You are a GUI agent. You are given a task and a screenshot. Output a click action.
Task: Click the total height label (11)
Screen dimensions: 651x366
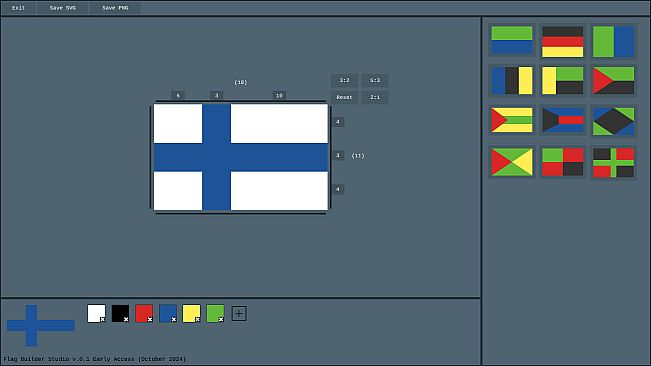(x=358, y=156)
